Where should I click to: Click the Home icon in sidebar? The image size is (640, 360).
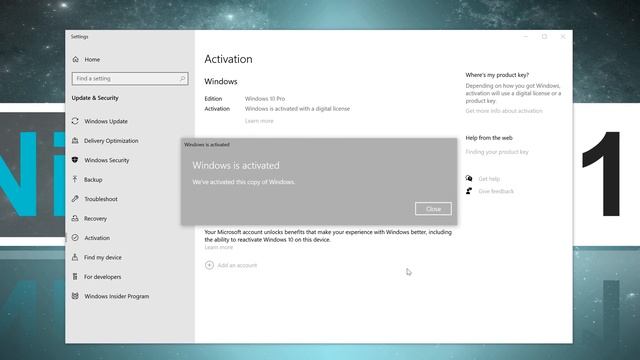[x=76, y=59]
